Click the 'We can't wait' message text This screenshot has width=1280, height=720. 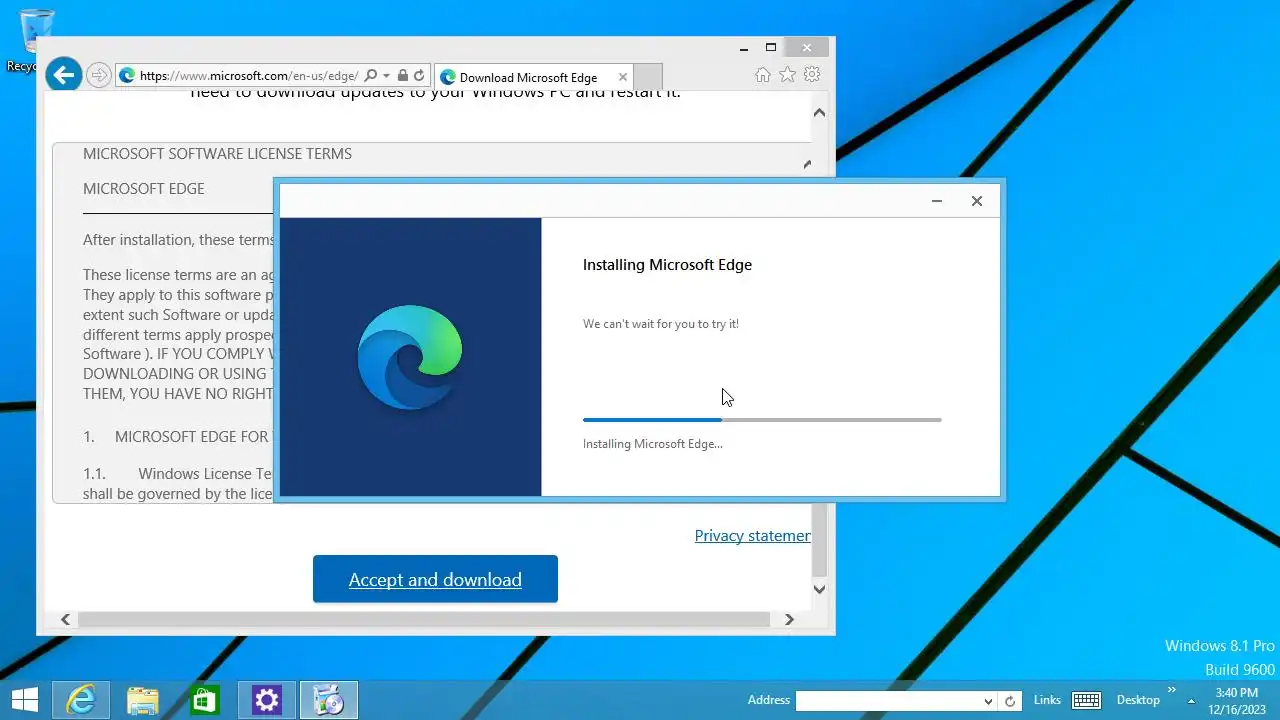point(661,324)
